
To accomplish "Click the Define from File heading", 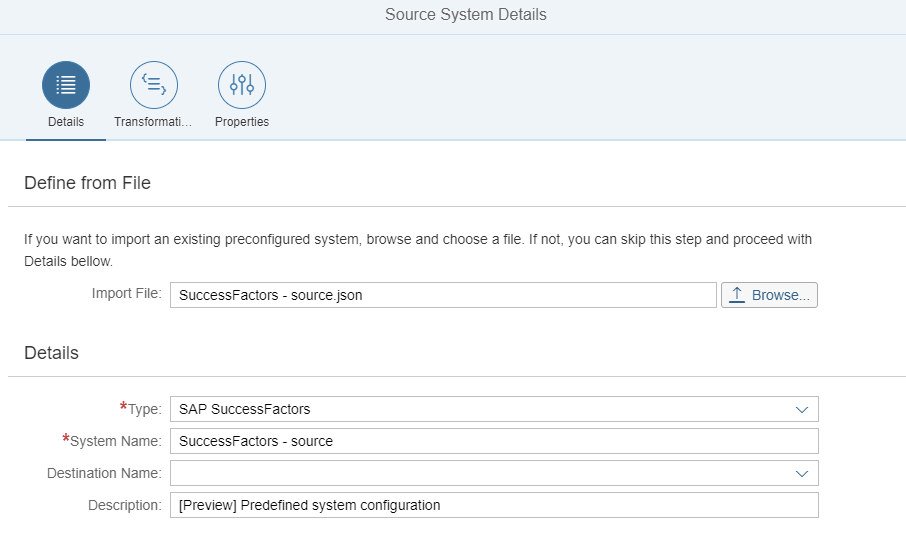I will 87,183.
